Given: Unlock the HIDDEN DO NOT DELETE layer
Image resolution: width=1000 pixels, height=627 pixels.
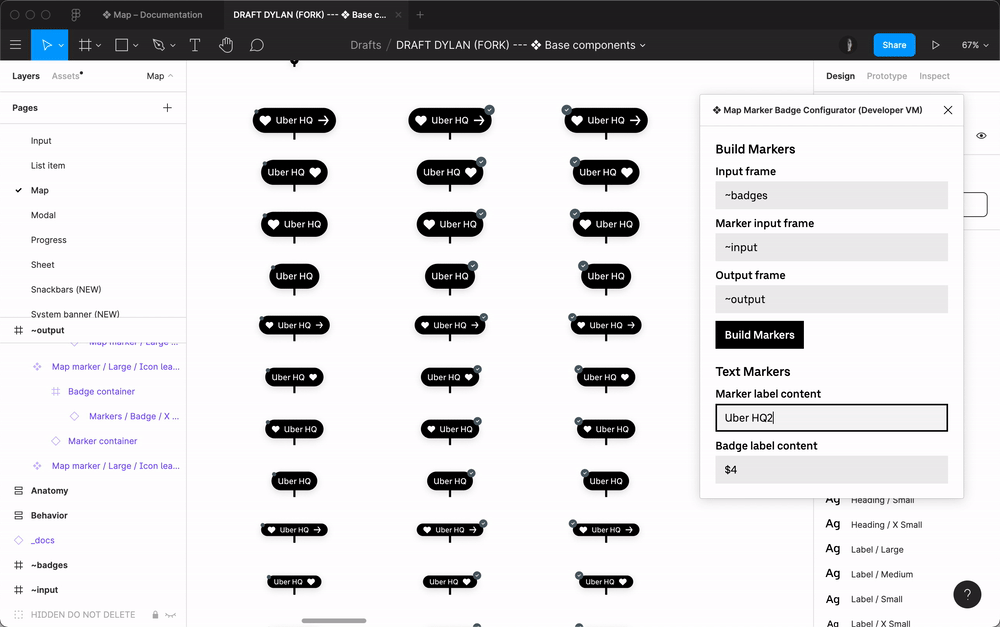Looking at the screenshot, I should pos(155,615).
